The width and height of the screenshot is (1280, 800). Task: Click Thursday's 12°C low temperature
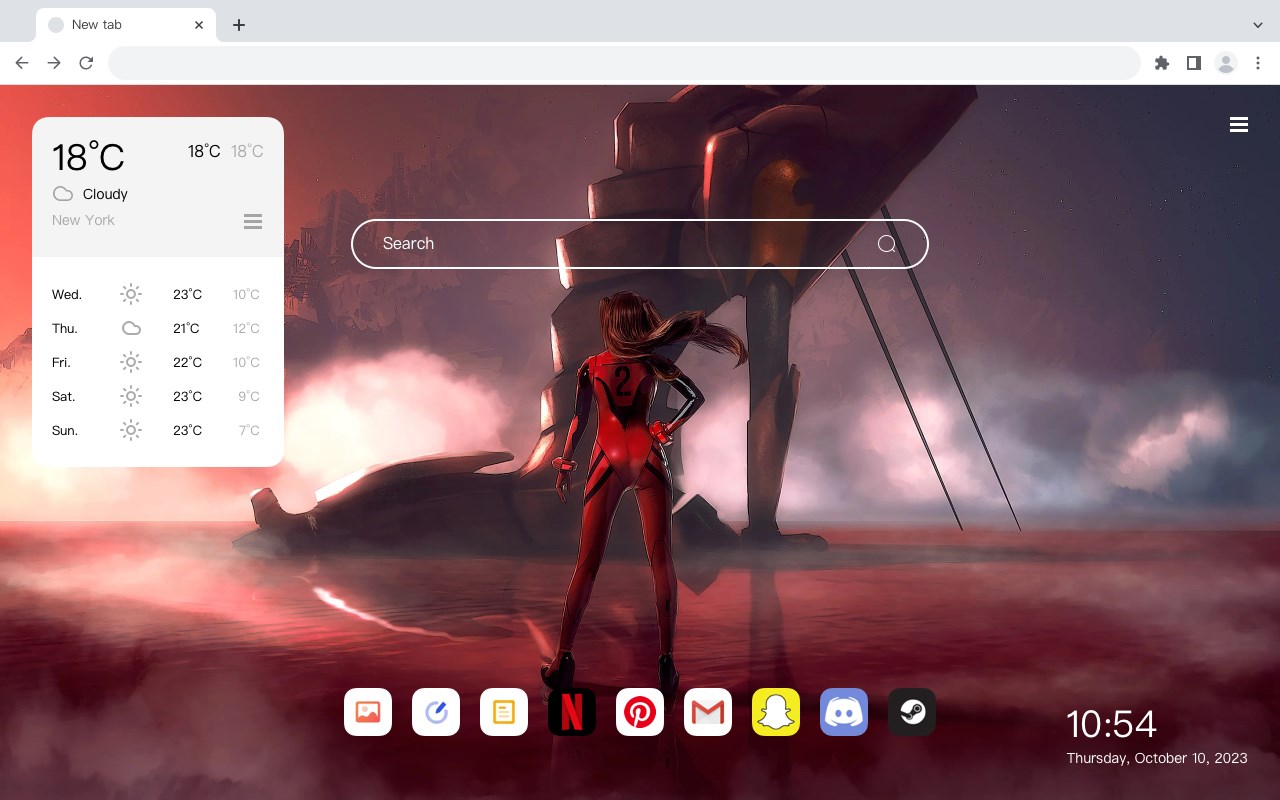(246, 328)
